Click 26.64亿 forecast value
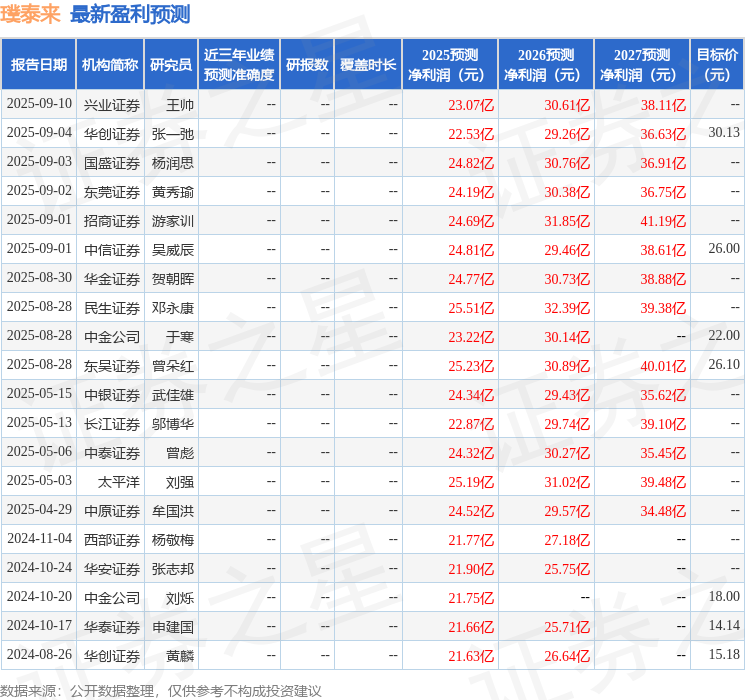This screenshot has height=700, width=745. pyautogui.click(x=567, y=656)
